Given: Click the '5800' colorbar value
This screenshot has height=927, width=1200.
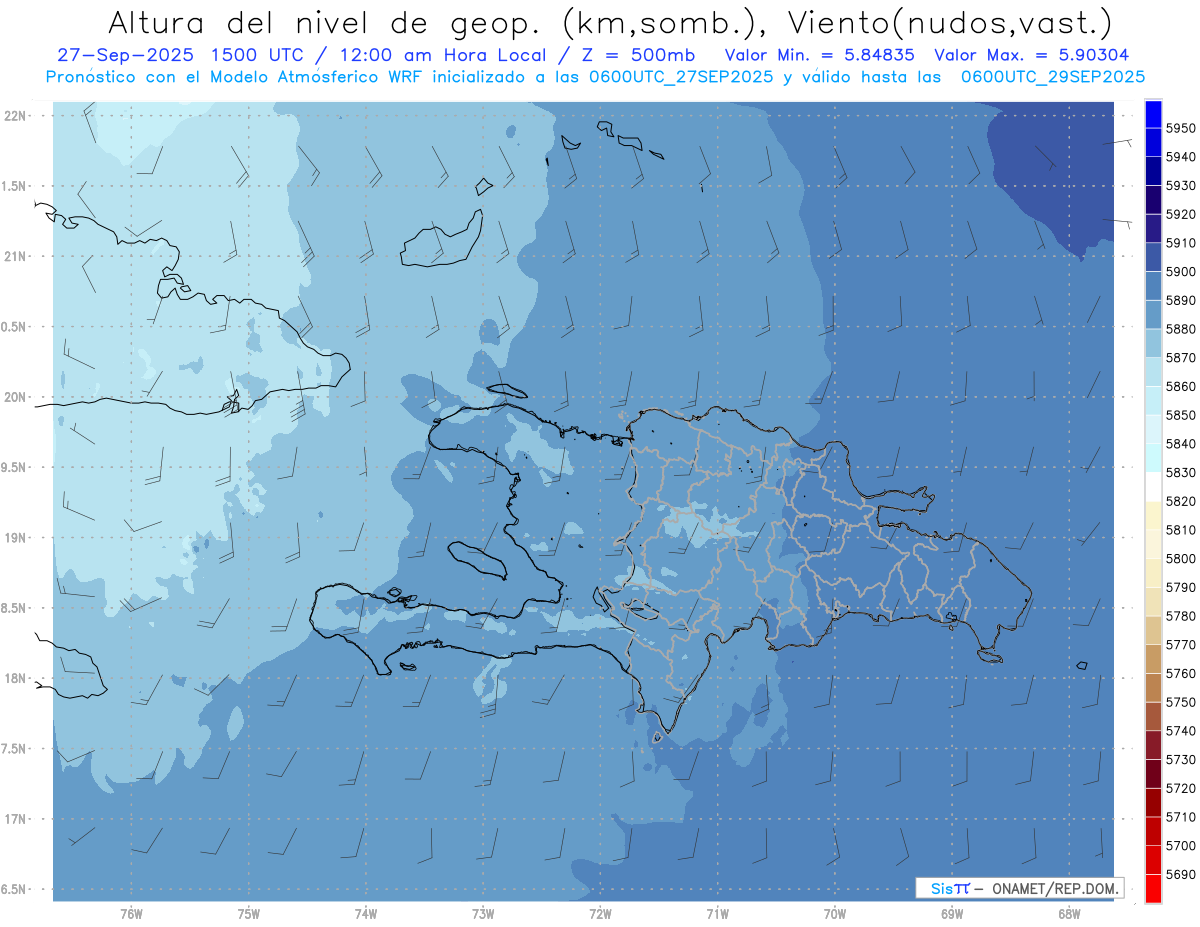Looking at the screenshot, I should tap(1180, 558).
